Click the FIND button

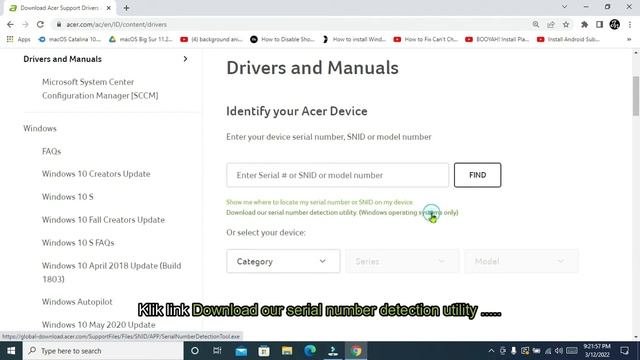478,175
